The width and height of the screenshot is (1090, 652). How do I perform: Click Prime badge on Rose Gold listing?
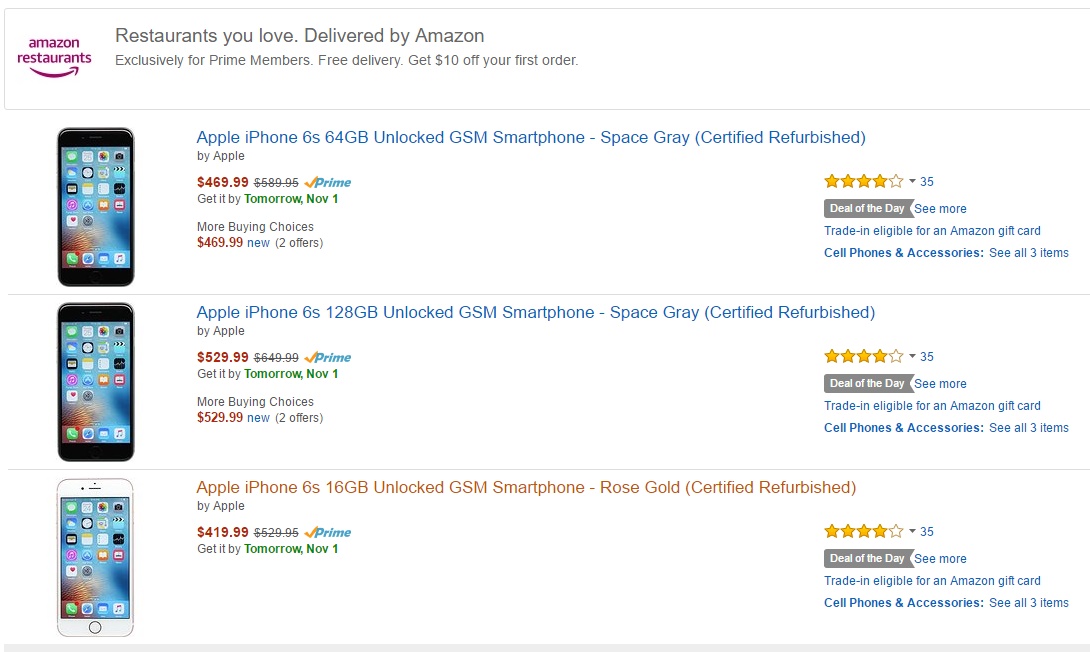(x=328, y=533)
